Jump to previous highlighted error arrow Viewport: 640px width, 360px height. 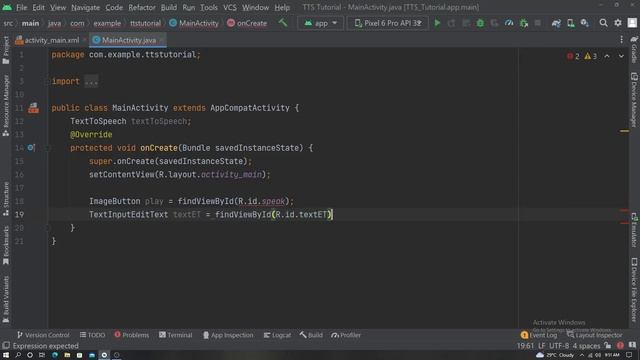[607, 56]
